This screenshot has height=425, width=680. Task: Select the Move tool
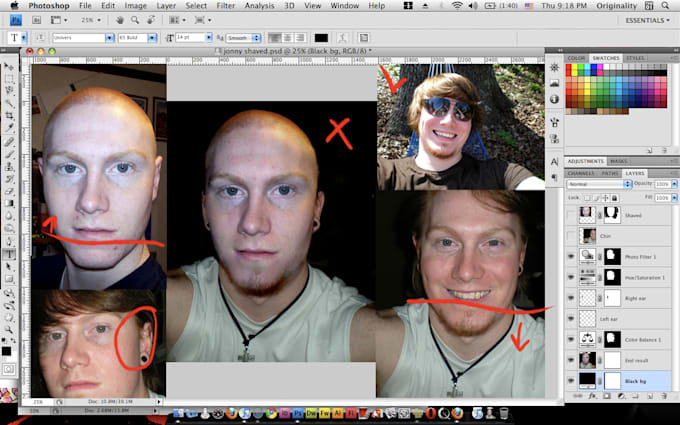coord(9,66)
